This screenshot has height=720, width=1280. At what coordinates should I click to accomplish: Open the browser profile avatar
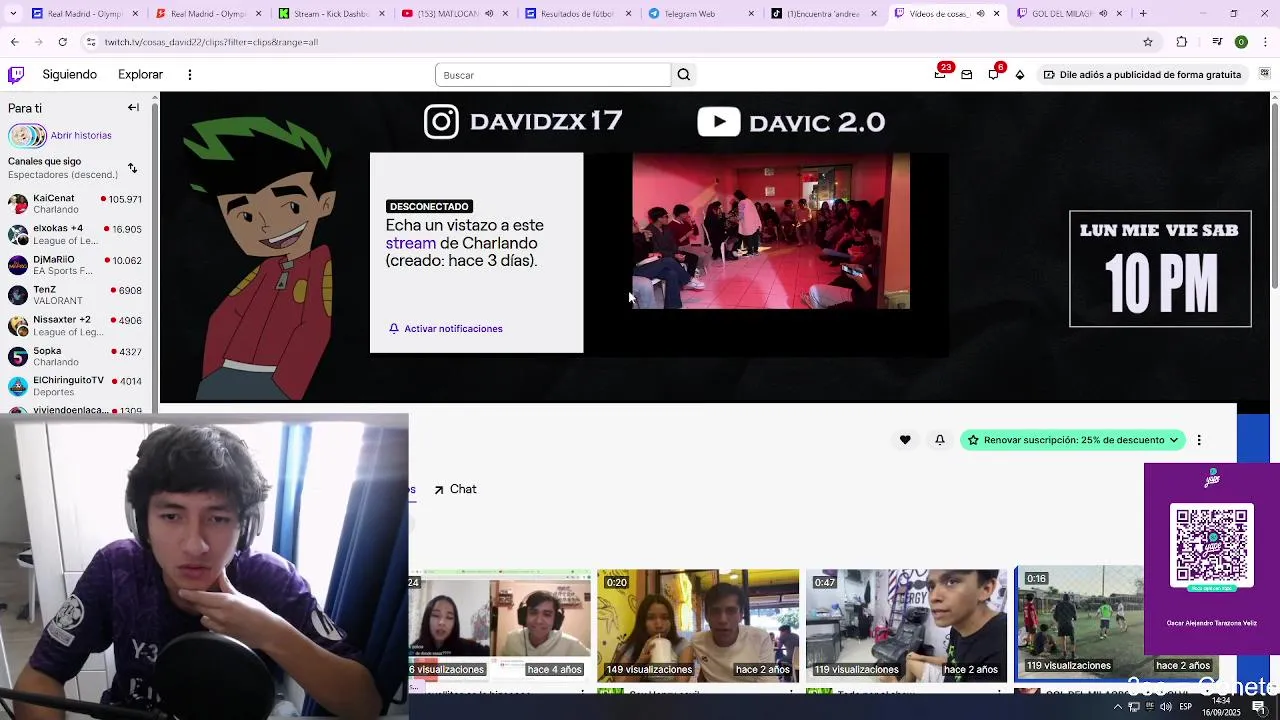click(x=1241, y=42)
